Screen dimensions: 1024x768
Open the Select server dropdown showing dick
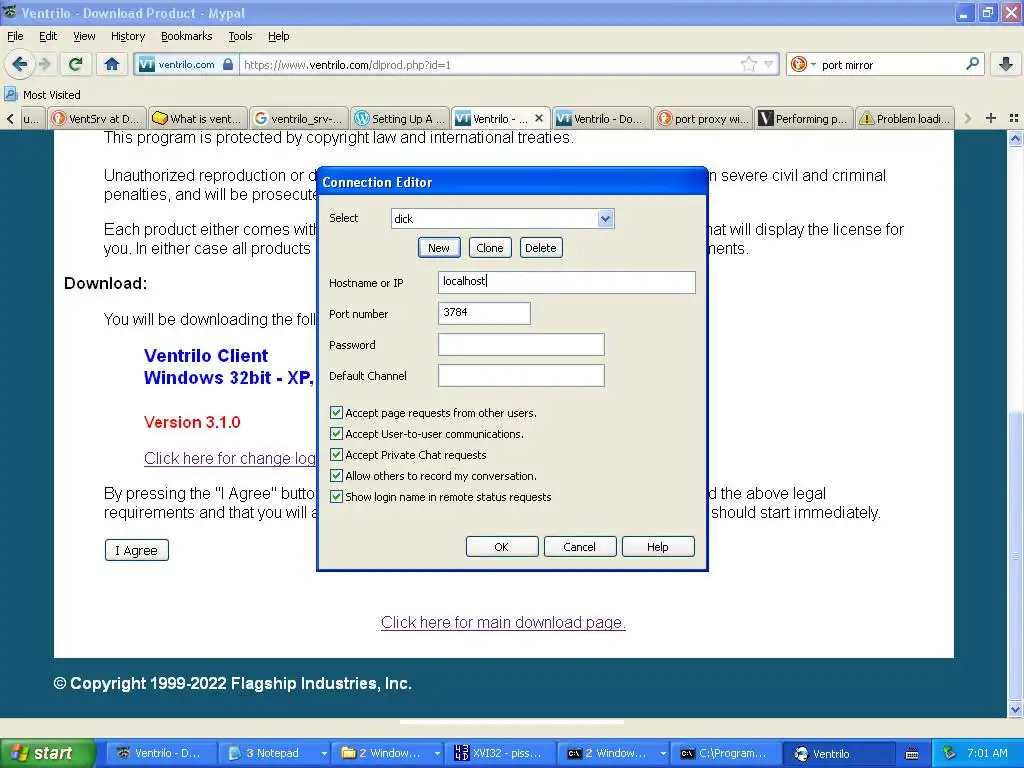coord(502,219)
